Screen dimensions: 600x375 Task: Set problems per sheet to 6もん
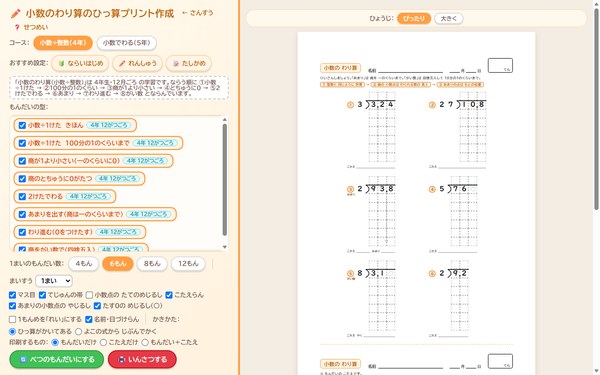click(x=117, y=264)
